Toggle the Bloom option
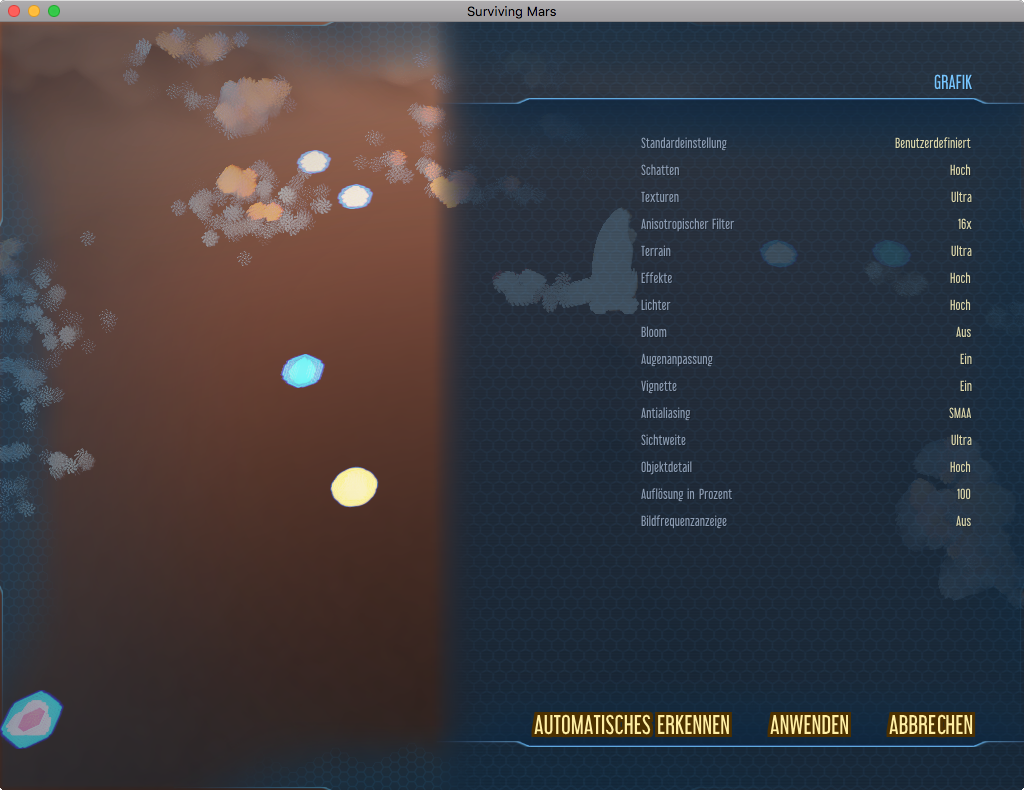The height and width of the screenshot is (790, 1024). click(x=806, y=332)
